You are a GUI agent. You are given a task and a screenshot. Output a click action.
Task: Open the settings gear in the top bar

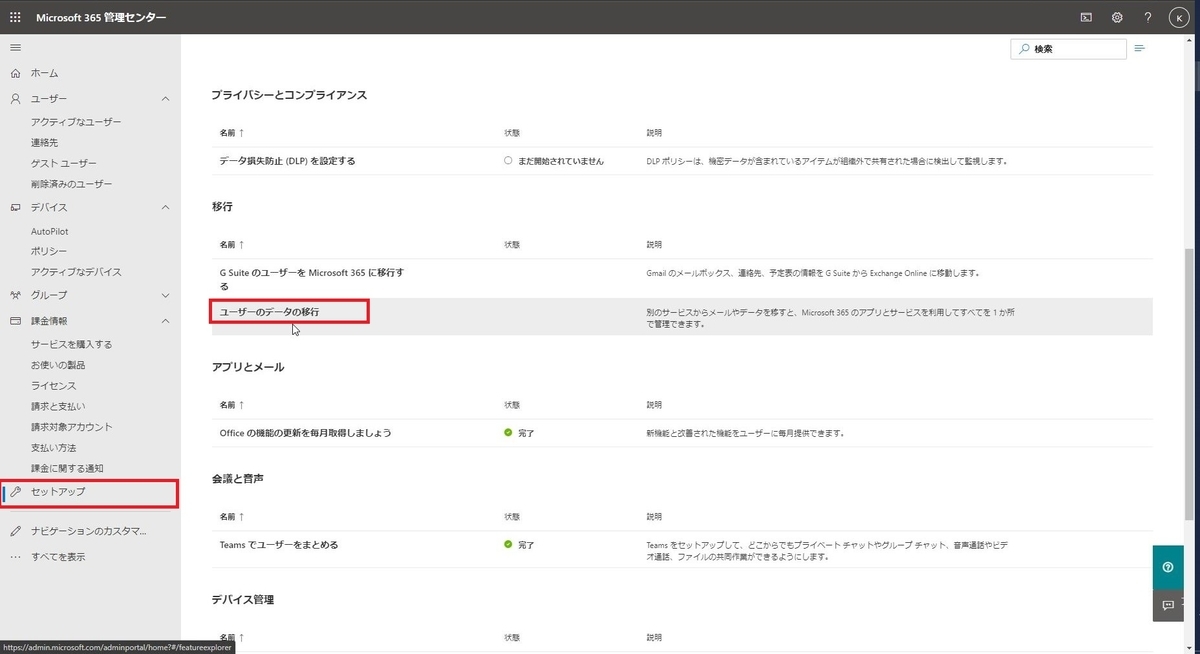(x=1117, y=16)
